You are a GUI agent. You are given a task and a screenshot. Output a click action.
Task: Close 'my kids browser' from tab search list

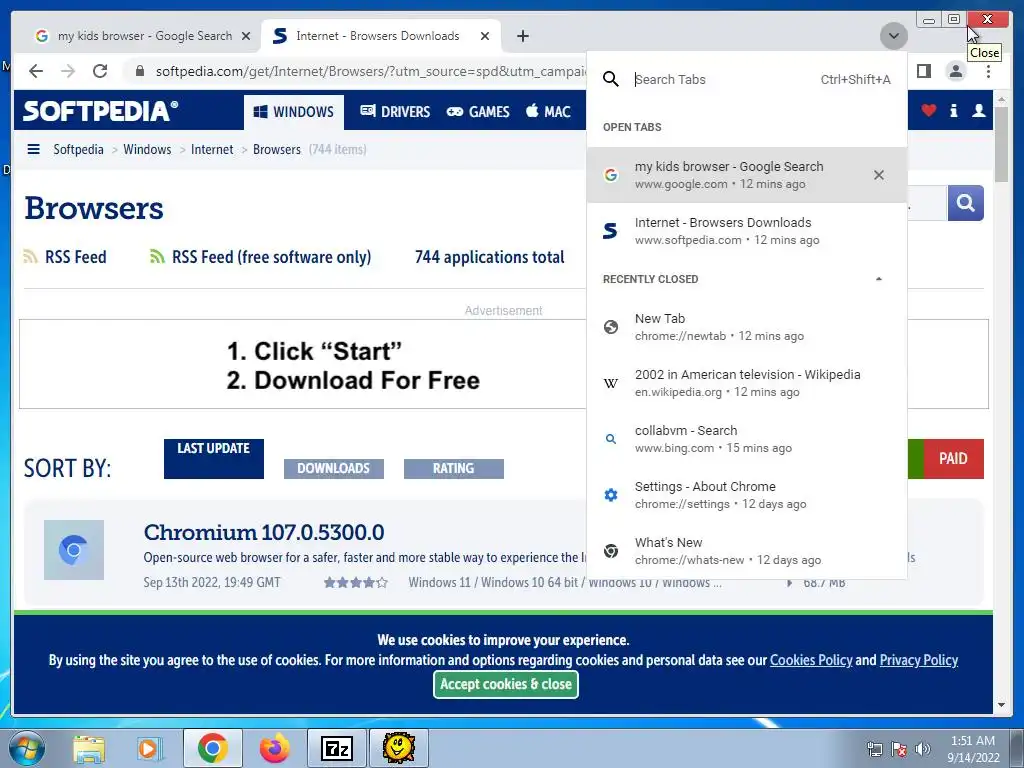(x=878, y=175)
